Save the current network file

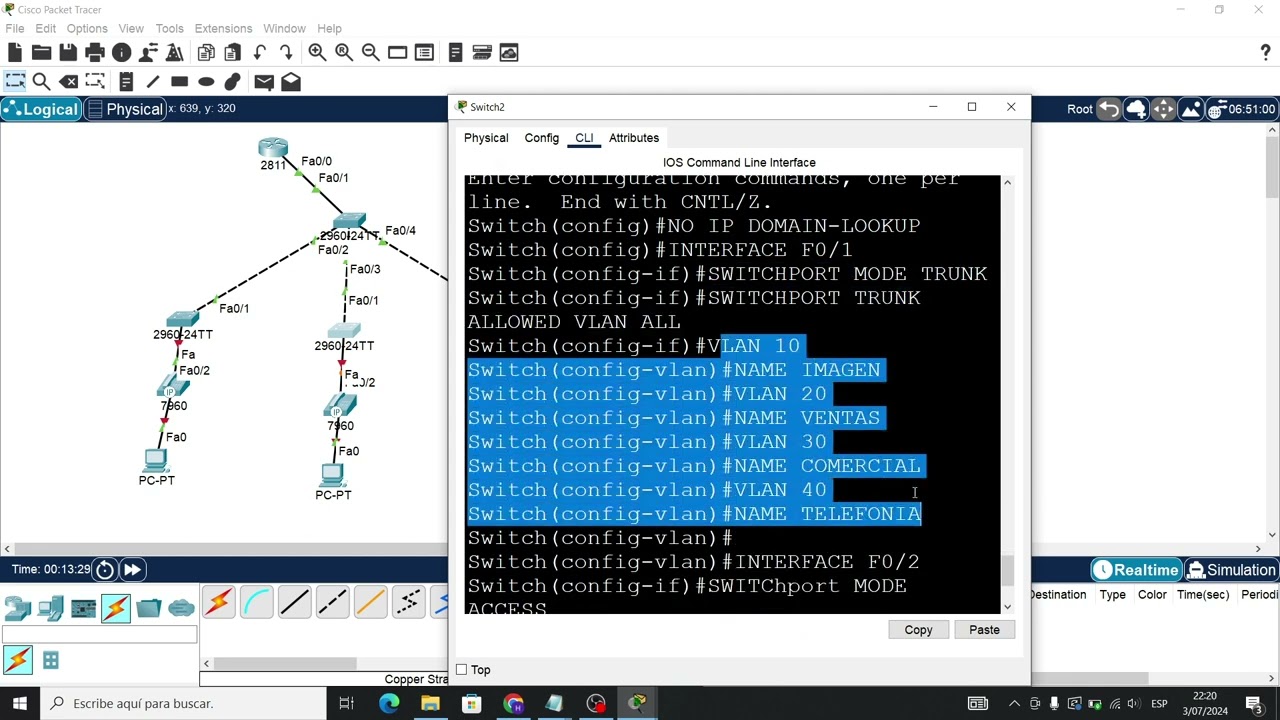pyautogui.click(x=68, y=52)
